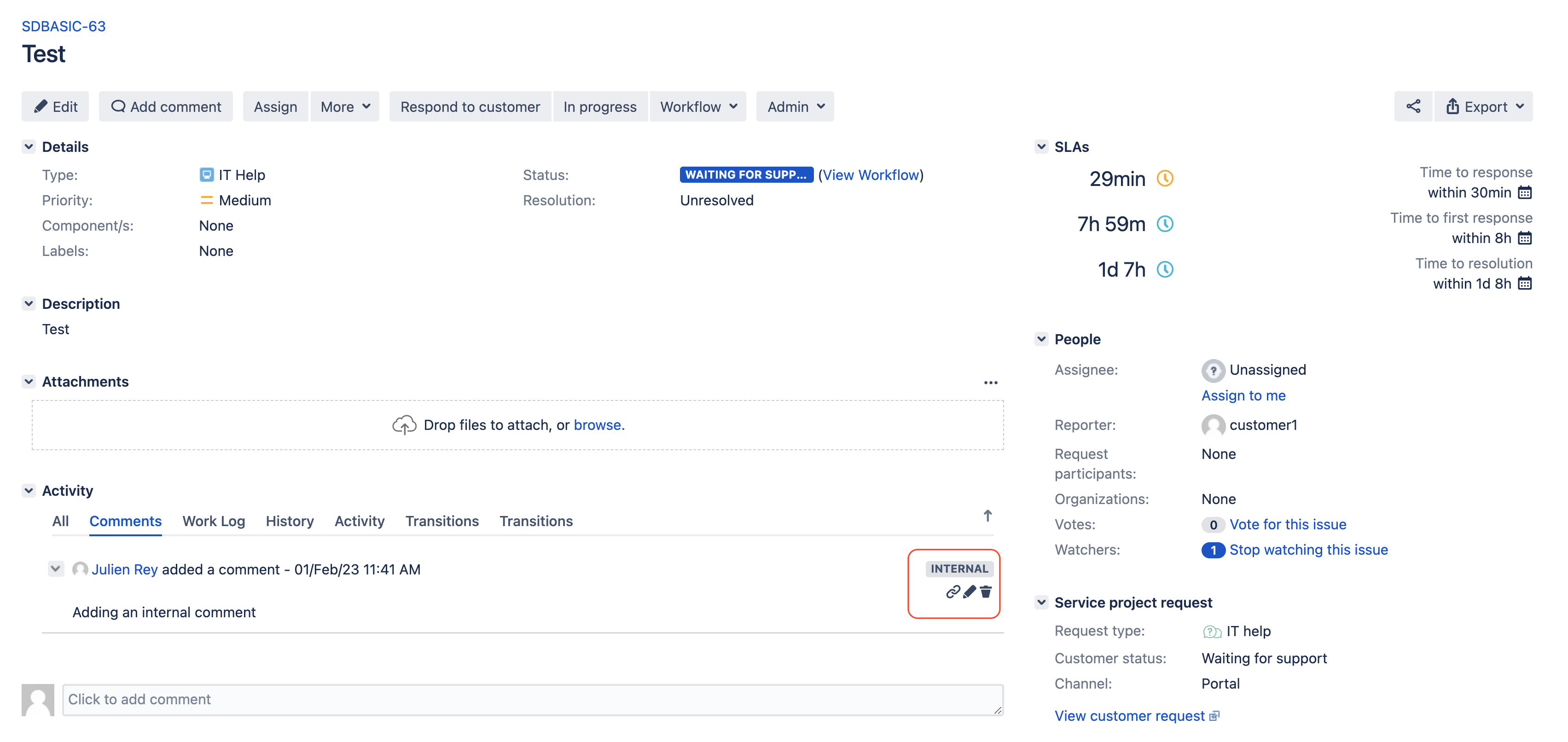Image resolution: width=1568 pixels, height=742 pixels.
Task: Switch to the Work Log tab
Action: pyautogui.click(x=214, y=521)
